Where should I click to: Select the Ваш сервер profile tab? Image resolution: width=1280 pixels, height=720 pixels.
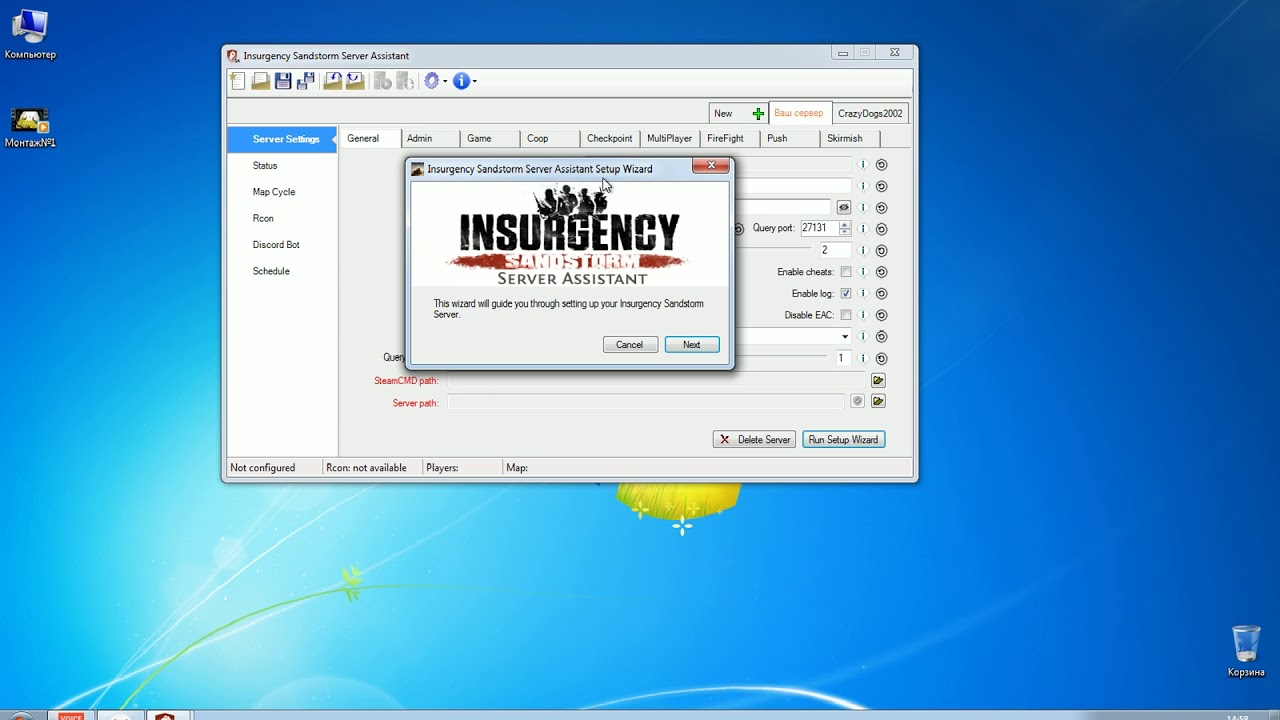click(x=799, y=114)
